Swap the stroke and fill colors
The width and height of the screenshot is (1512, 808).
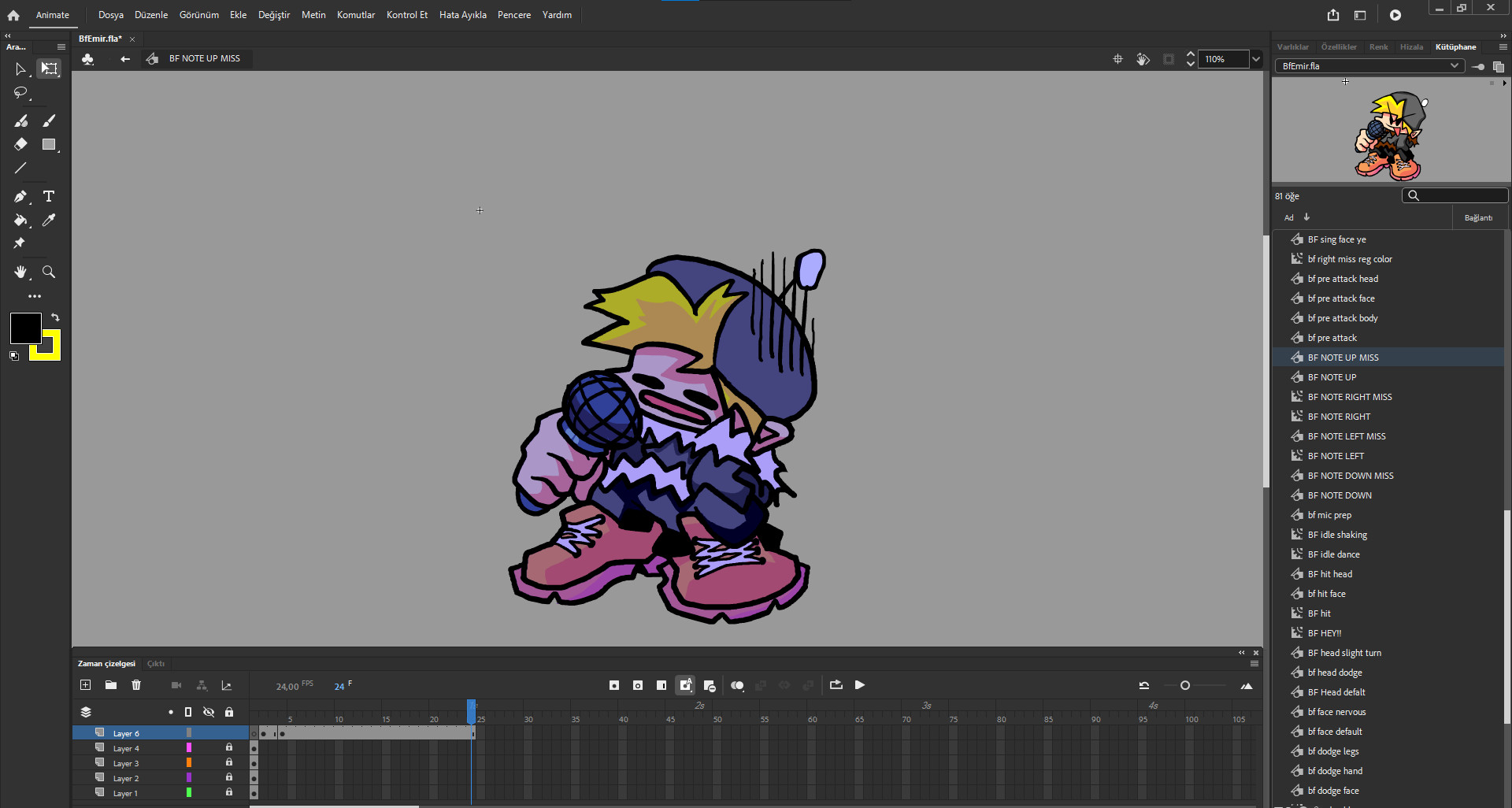pos(55,317)
